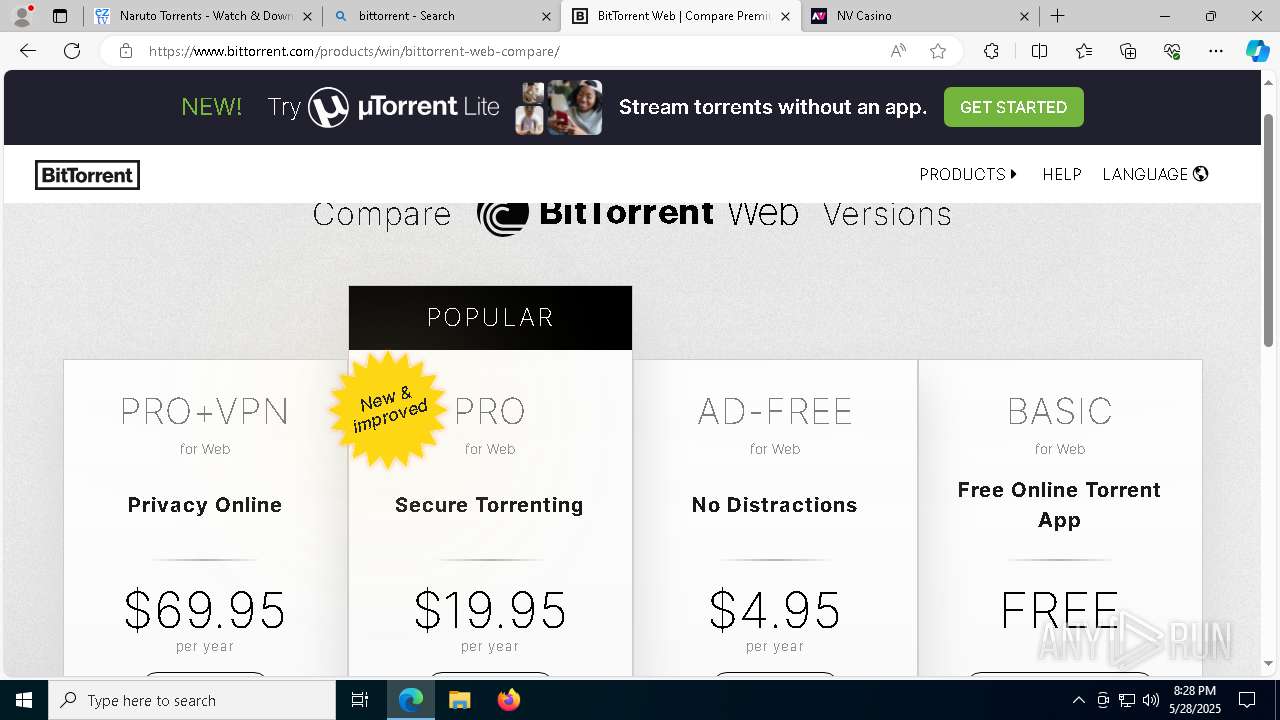
Task: Click the GET STARTED button
Action: [x=1013, y=107]
